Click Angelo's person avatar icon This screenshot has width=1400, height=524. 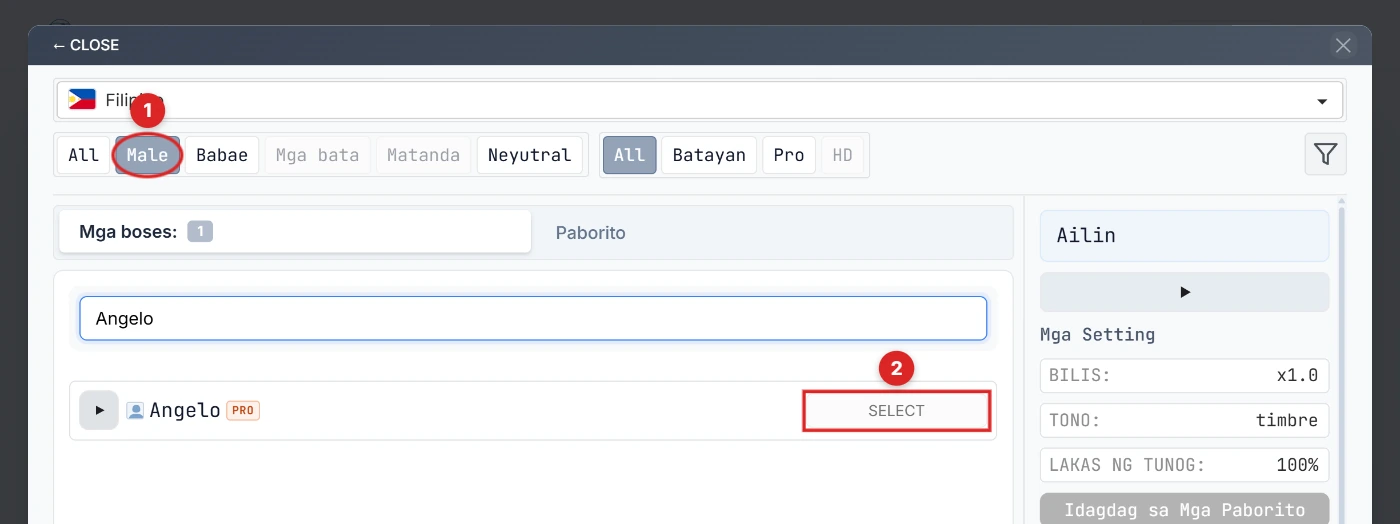[x=136, y=410]
